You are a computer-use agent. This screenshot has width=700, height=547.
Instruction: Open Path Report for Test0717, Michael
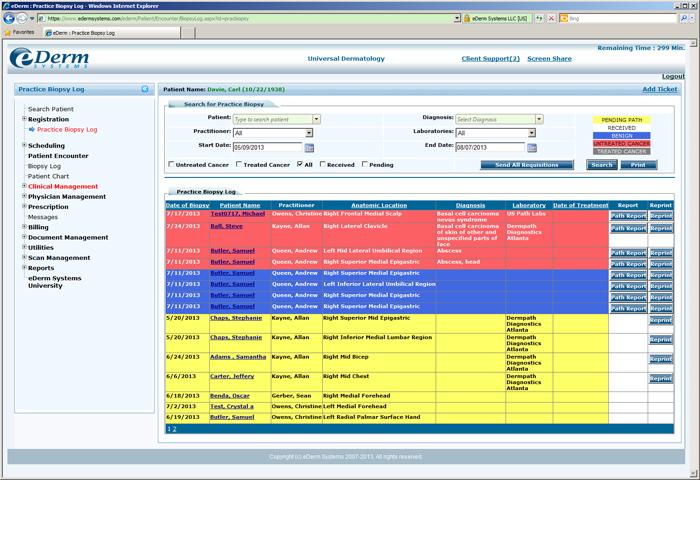pyautogui.click(x=628, y=216)
